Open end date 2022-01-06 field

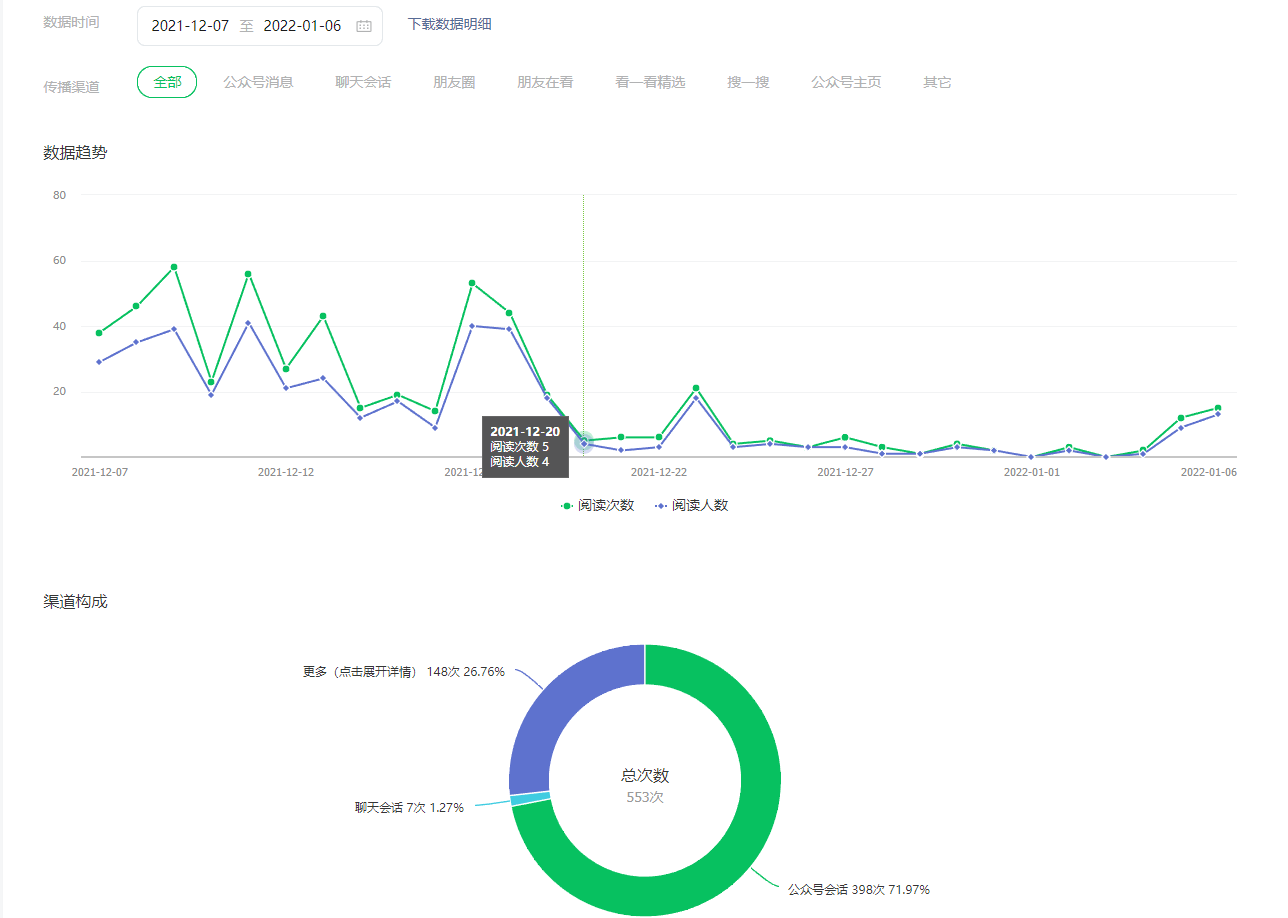coord(302,26)
